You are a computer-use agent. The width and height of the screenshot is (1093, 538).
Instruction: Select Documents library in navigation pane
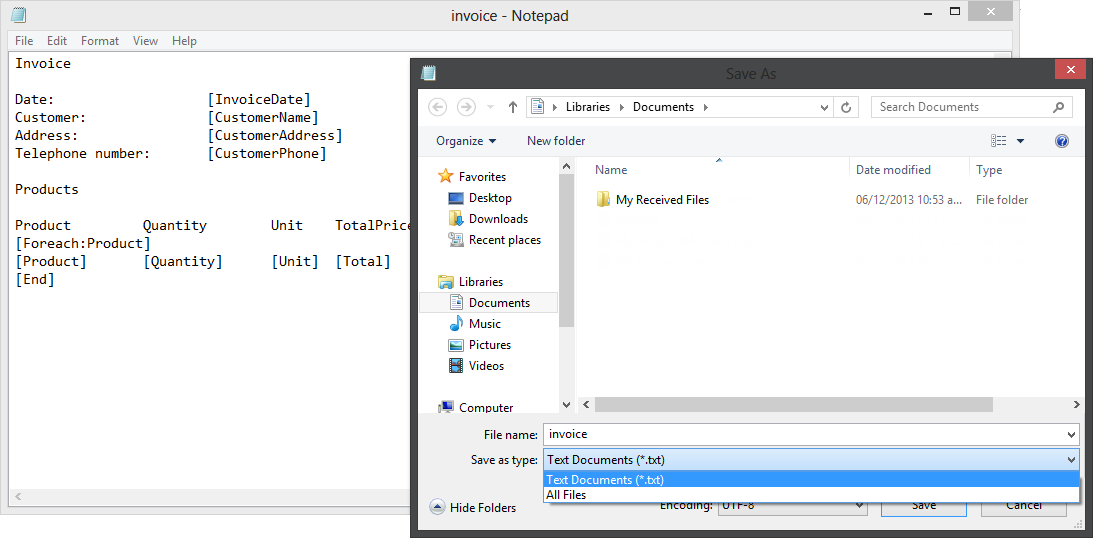click(489, 302)
